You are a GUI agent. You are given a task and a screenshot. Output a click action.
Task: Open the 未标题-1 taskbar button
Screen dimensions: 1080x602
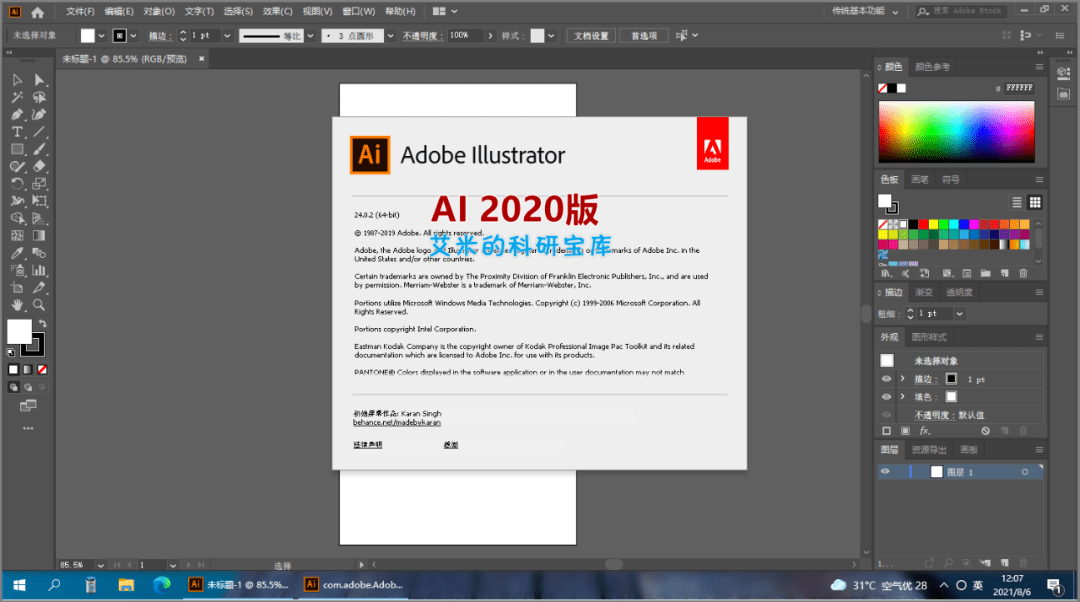pos(240,585)
